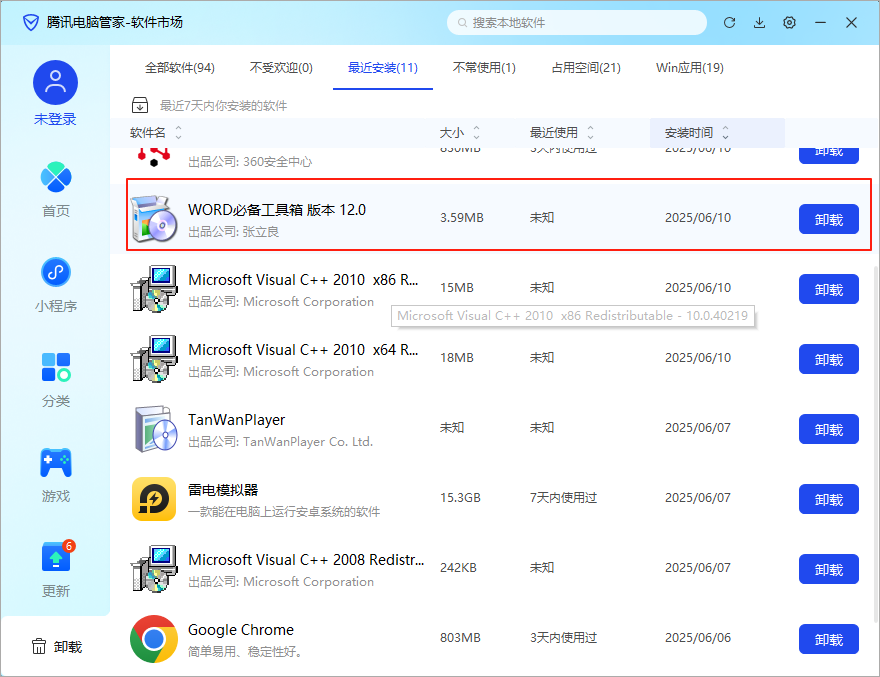
Task: Uninstall Visual C++ 2010 x86 via 卸载
Action: click(828, 289)
